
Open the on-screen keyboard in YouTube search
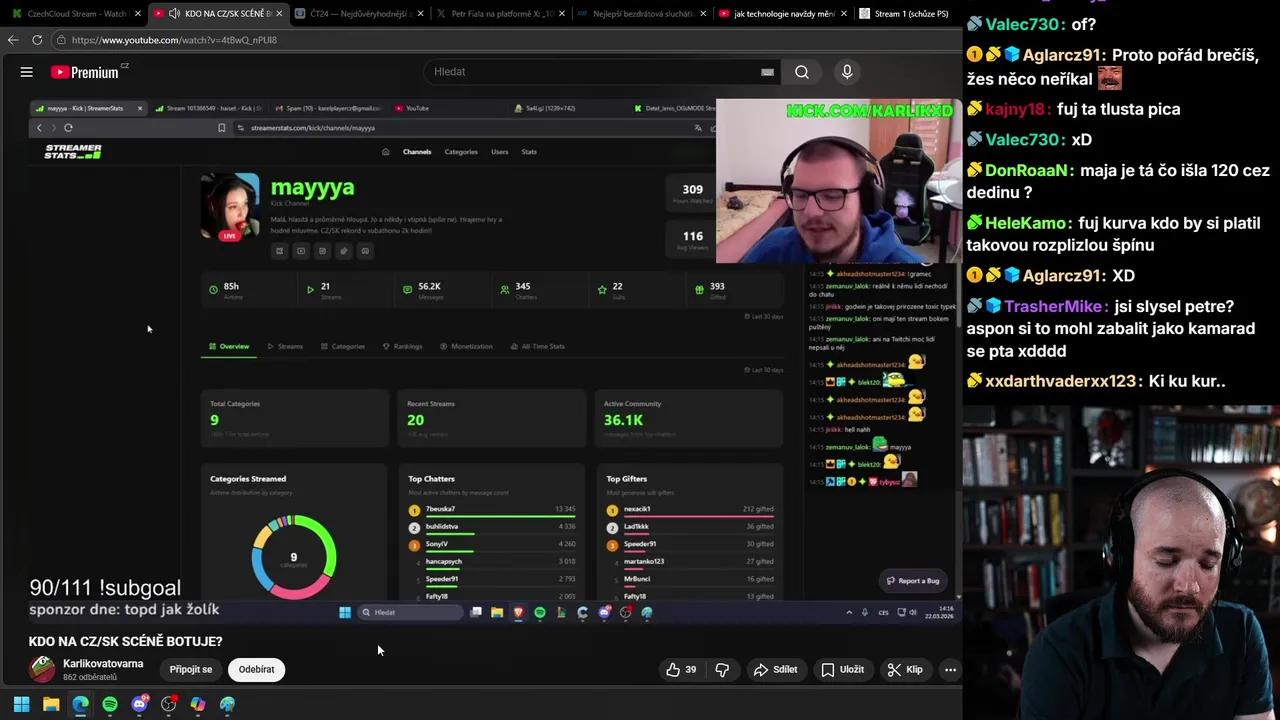pyautogui.click(x=767, y=72)
